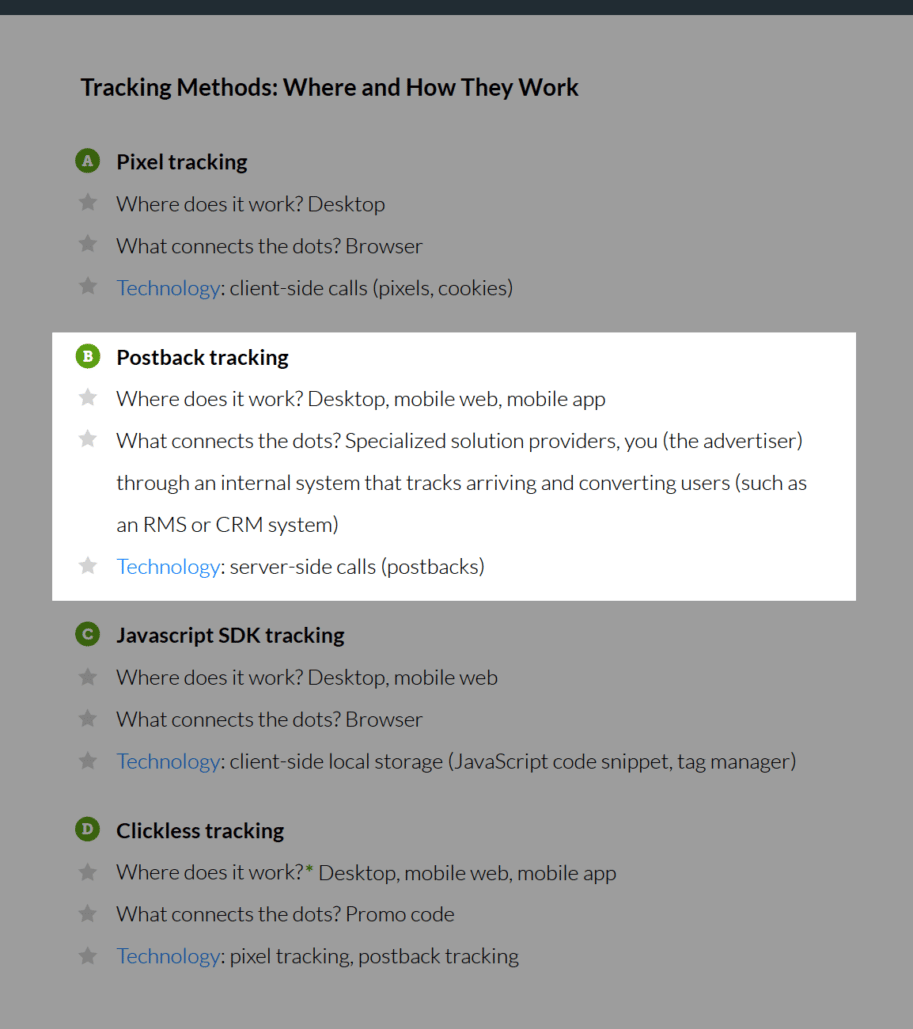This screenshot has height=1029, width=913.
Task: Click star beside Pixel tracking's Desktop line
Action: pos(88,203)
